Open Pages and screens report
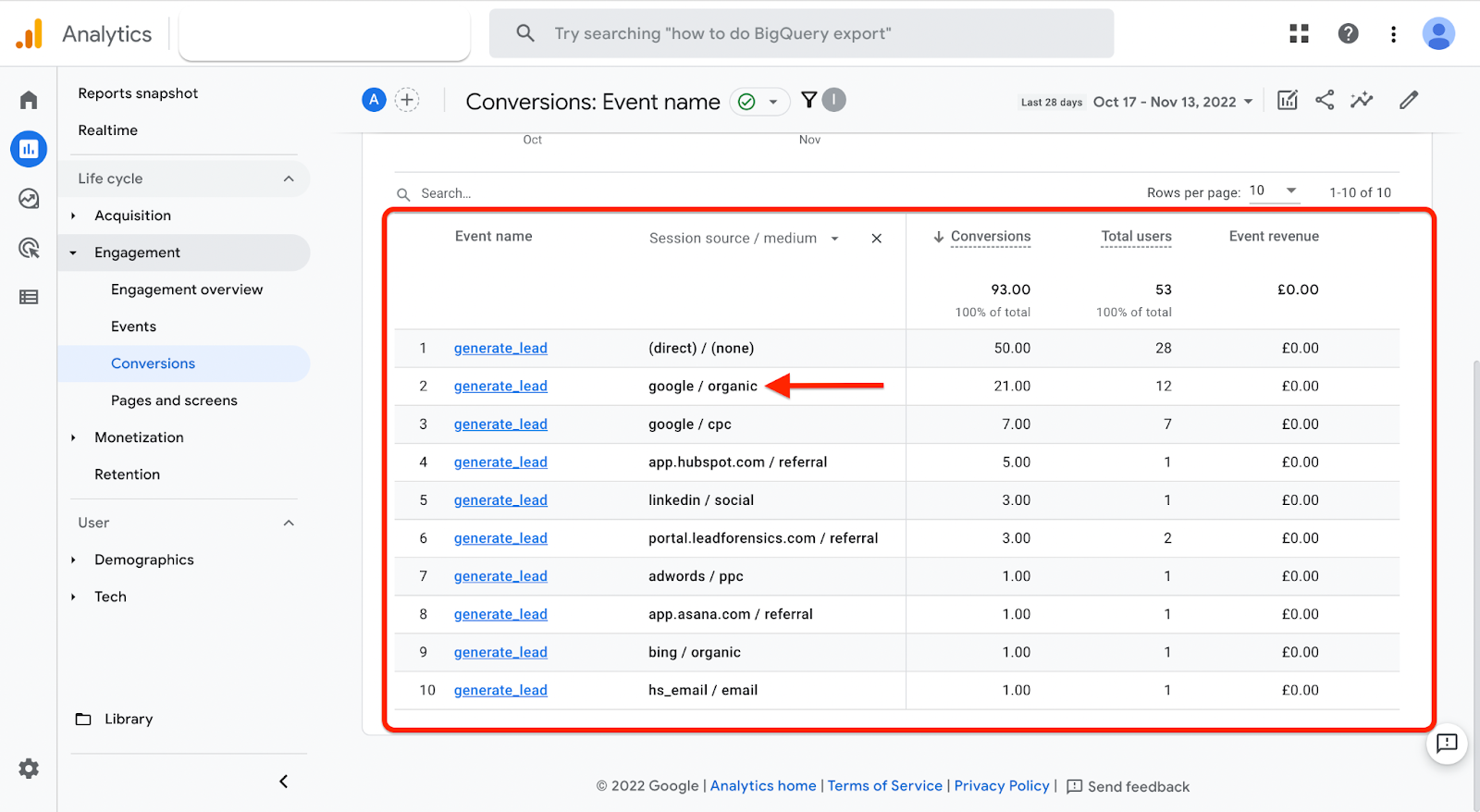1480x812 pixels. pos(174,400)
